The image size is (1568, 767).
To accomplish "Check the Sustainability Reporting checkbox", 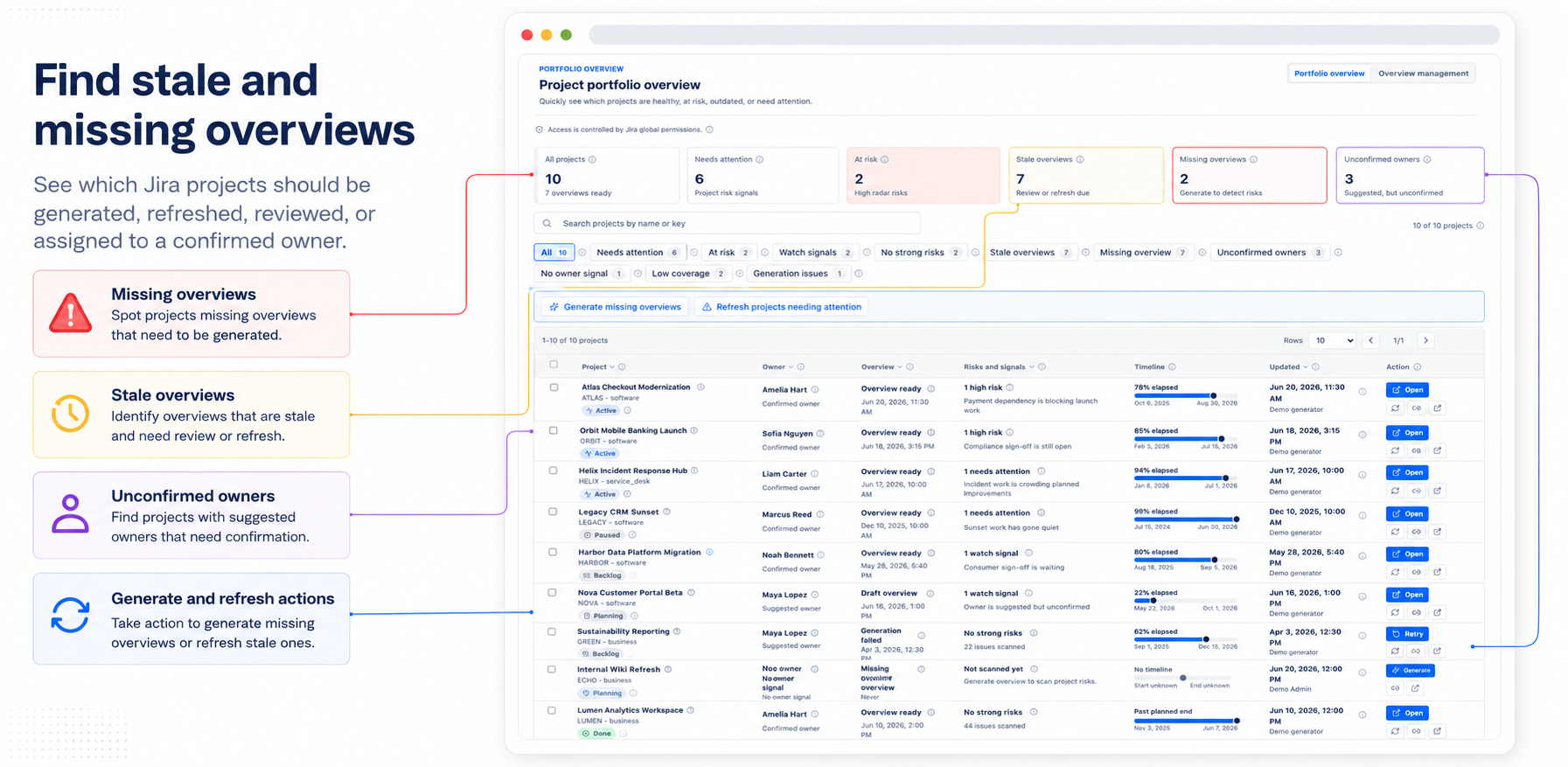I will click(552, 631).
